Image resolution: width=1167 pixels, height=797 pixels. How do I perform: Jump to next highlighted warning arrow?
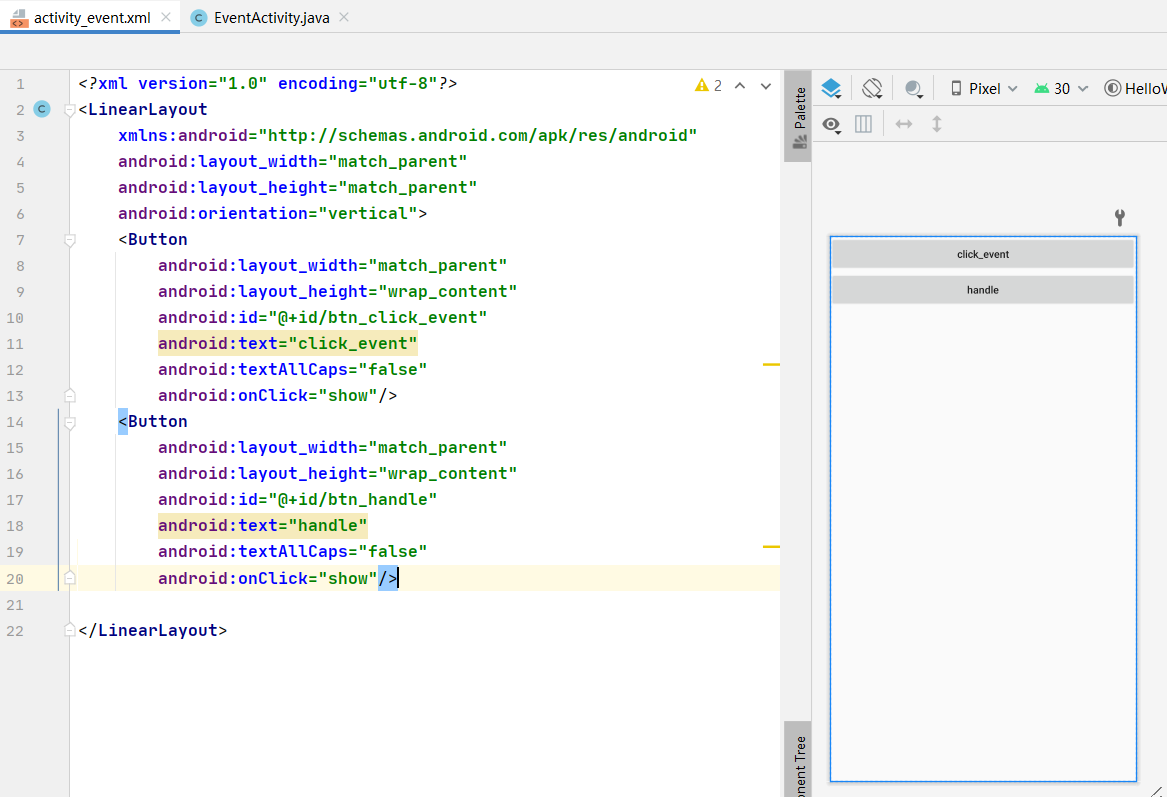point(765,86)
